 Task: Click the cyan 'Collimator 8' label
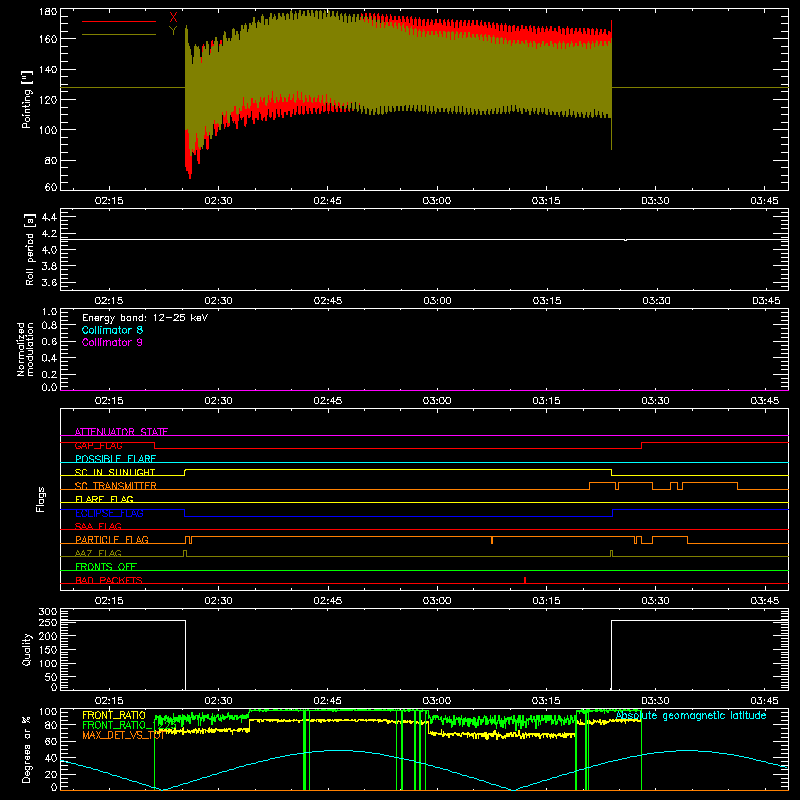point(112,330)
